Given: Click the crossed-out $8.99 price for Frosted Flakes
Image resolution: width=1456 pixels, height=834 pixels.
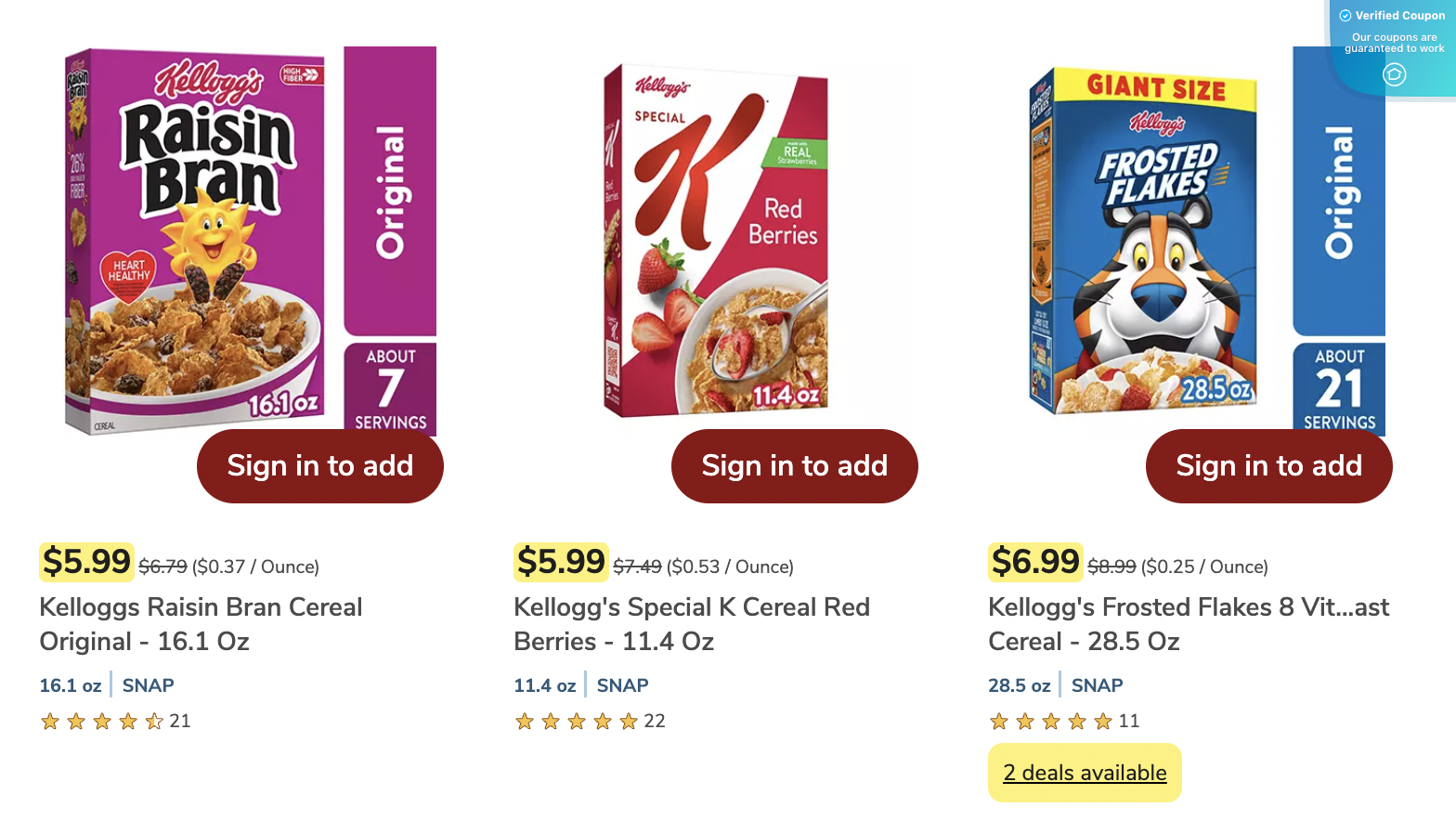Looking at the screenshot, I should (1111, 567).
